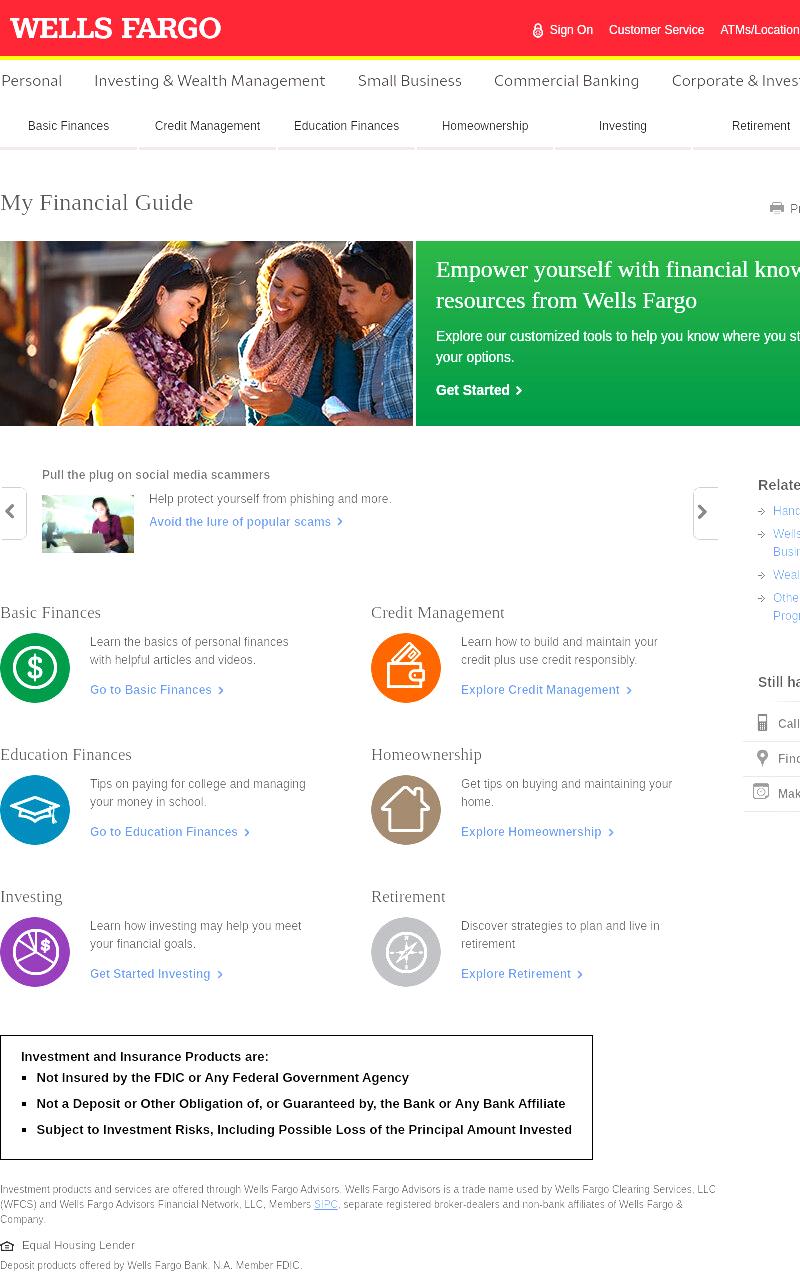Open the purple Investing pie chart icon
The width and height of the screenshot is (800, 1280).
(35, 952)
